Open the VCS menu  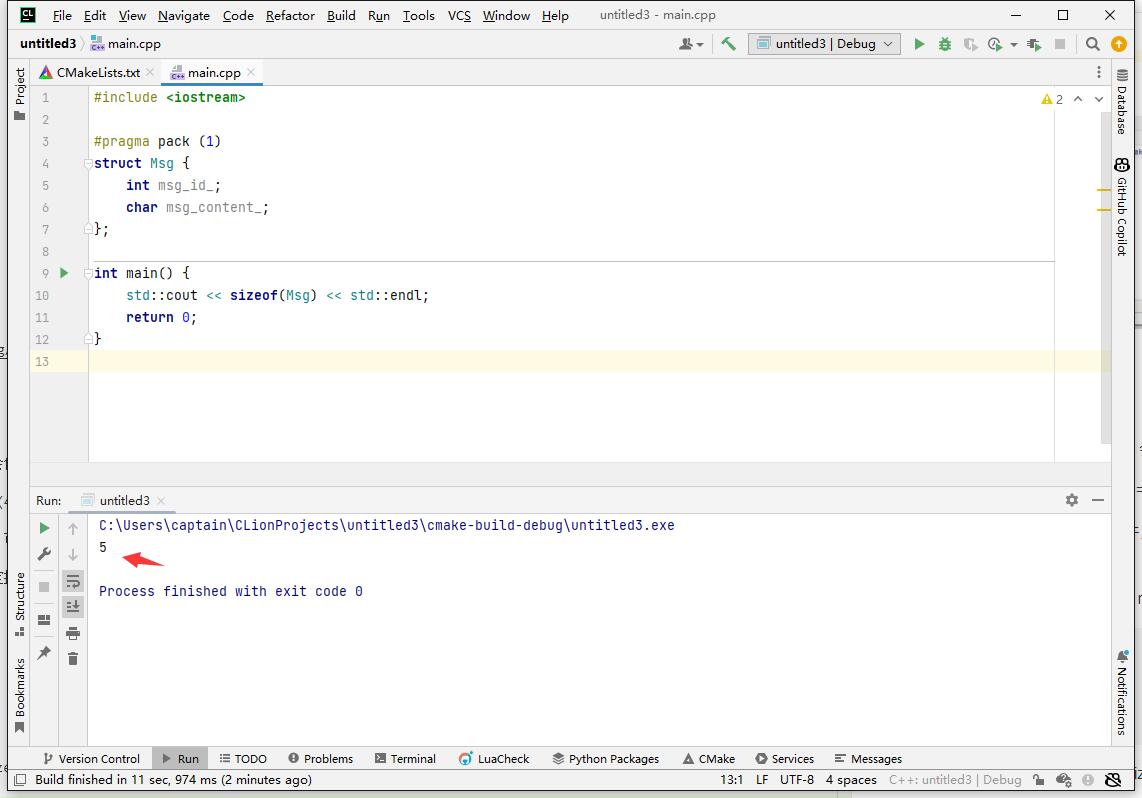459,15
